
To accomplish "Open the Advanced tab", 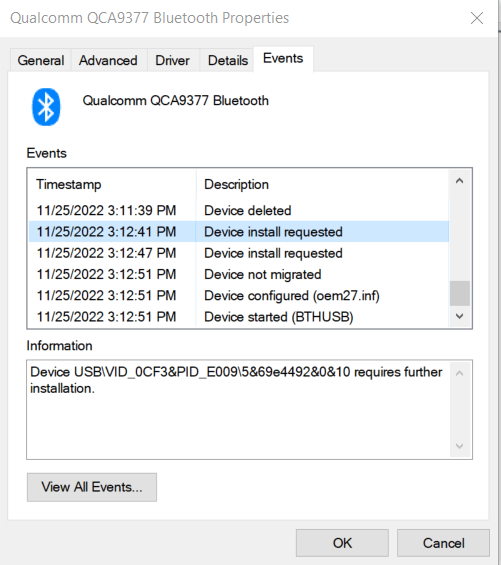I will click(108, 60).
